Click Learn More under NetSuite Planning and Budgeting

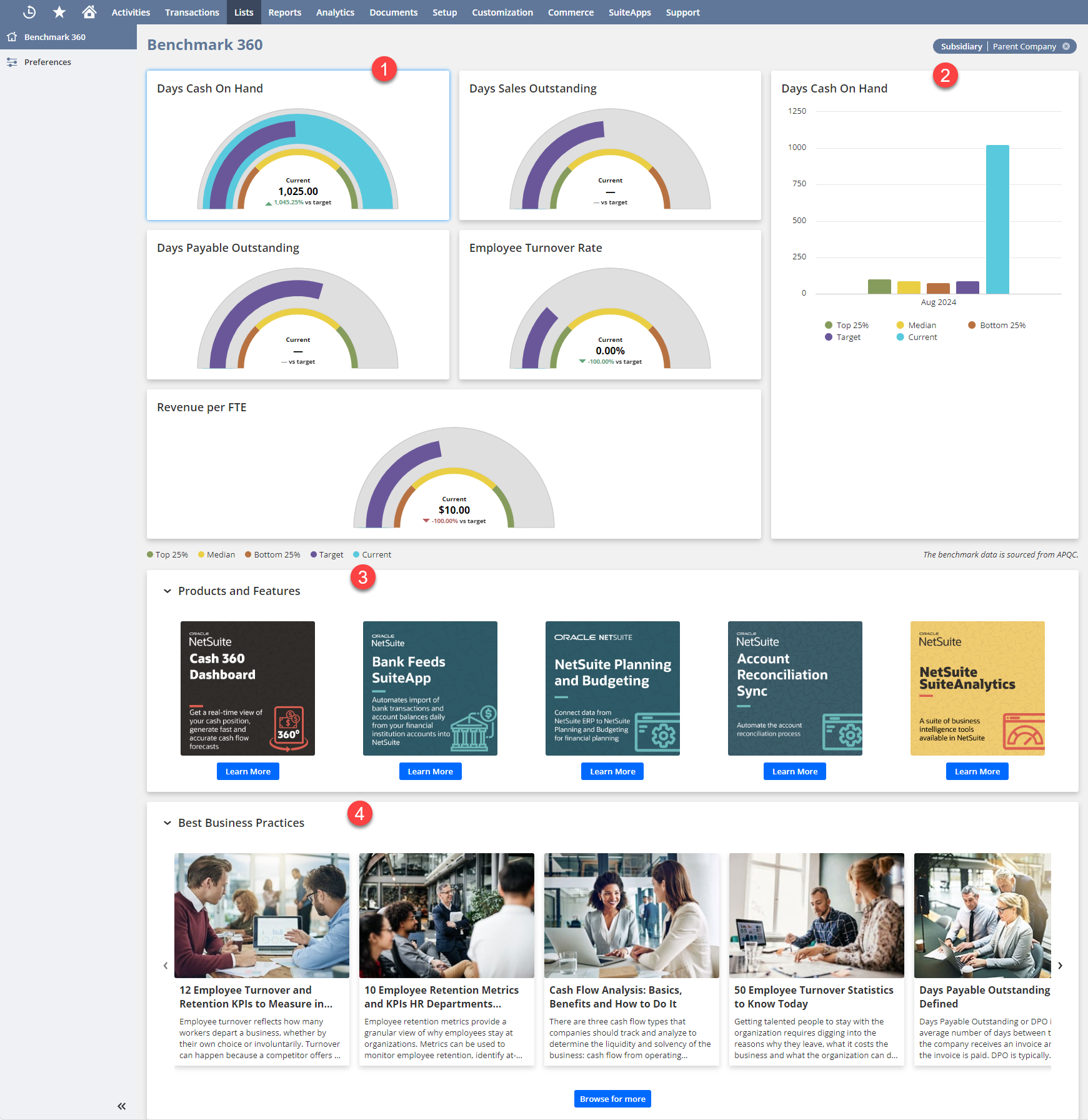(x=613, y=771)
